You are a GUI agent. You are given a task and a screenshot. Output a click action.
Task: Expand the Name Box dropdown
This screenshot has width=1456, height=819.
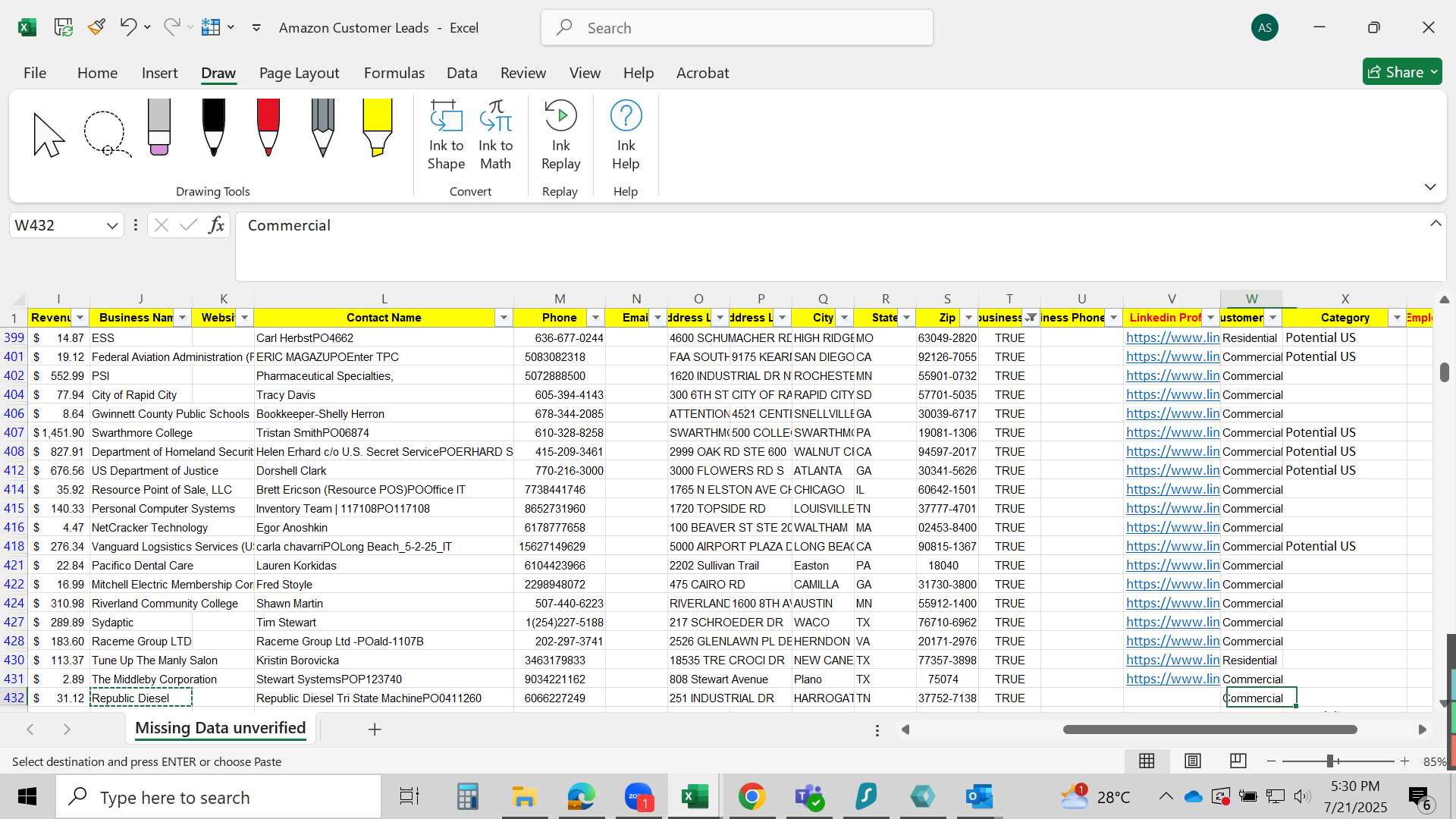112,226
